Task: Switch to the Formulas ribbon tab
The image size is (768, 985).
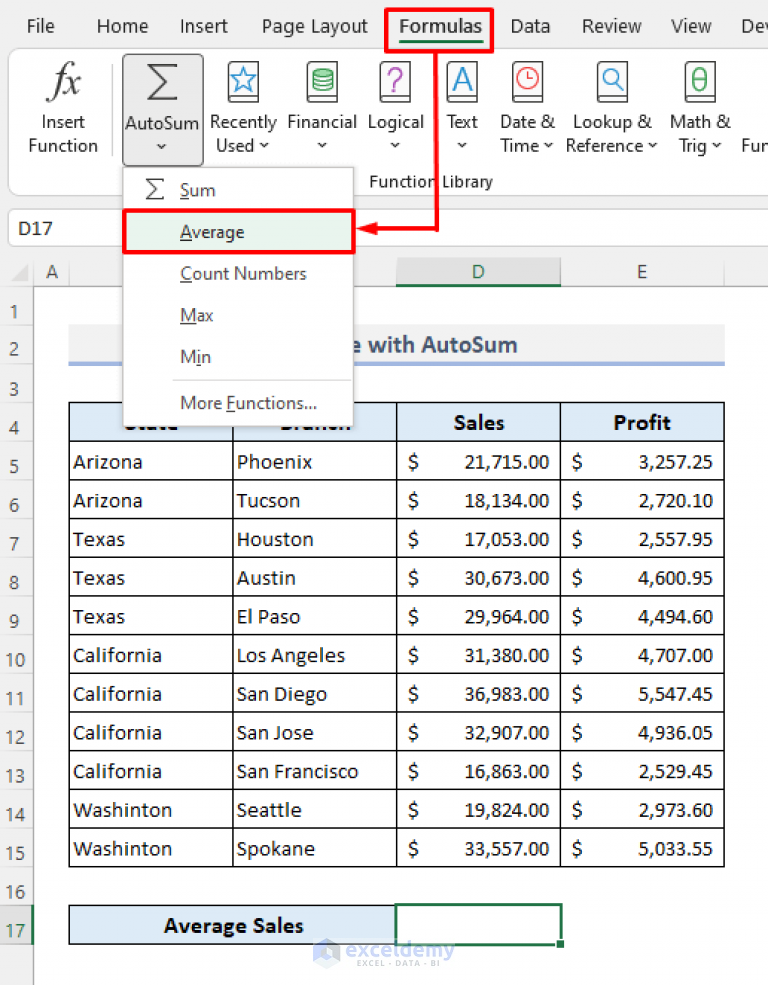Action: 440,26
